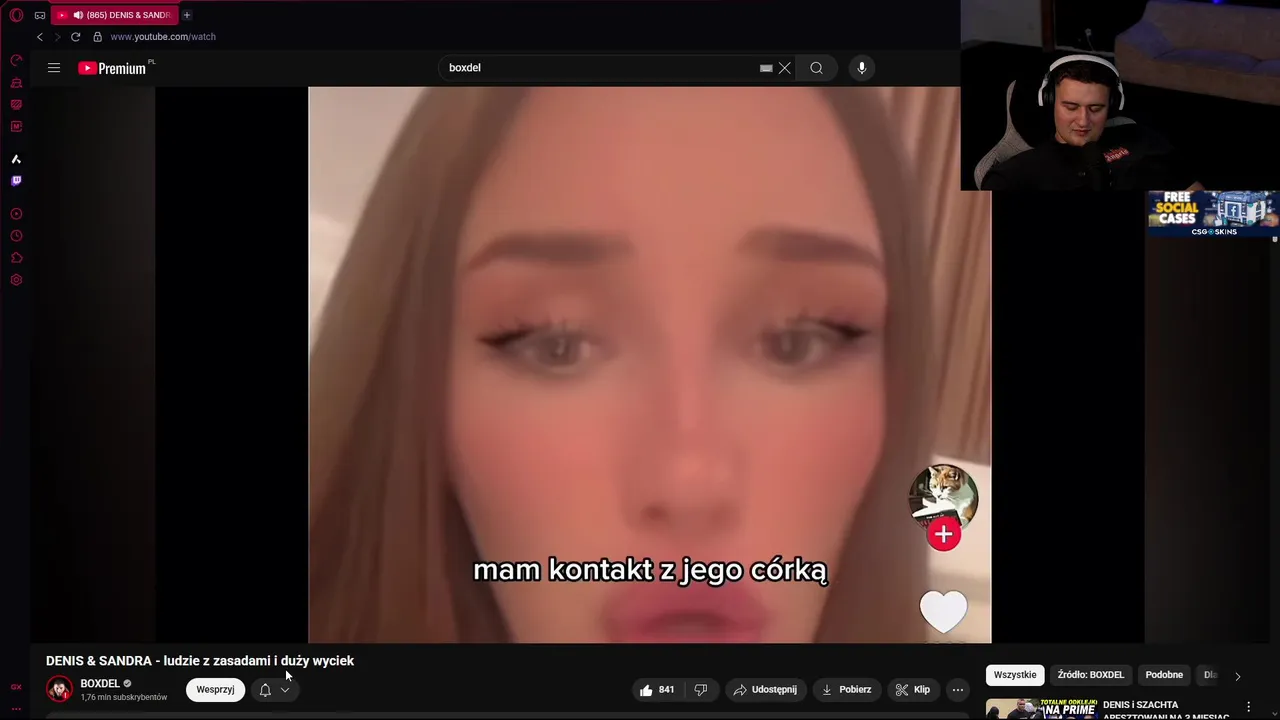Run search with magnifier button
The height and width of the screenshot is (720, 1280).
[x=817, y=68]
